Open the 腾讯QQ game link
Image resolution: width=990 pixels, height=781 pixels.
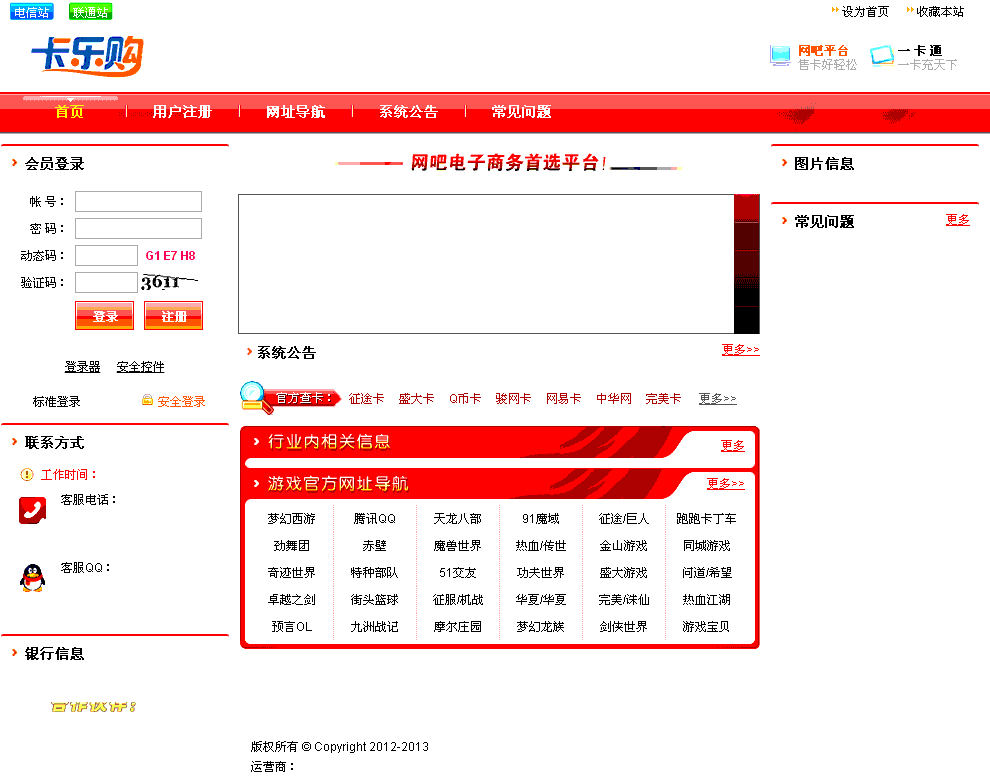[x=374, y=518]
